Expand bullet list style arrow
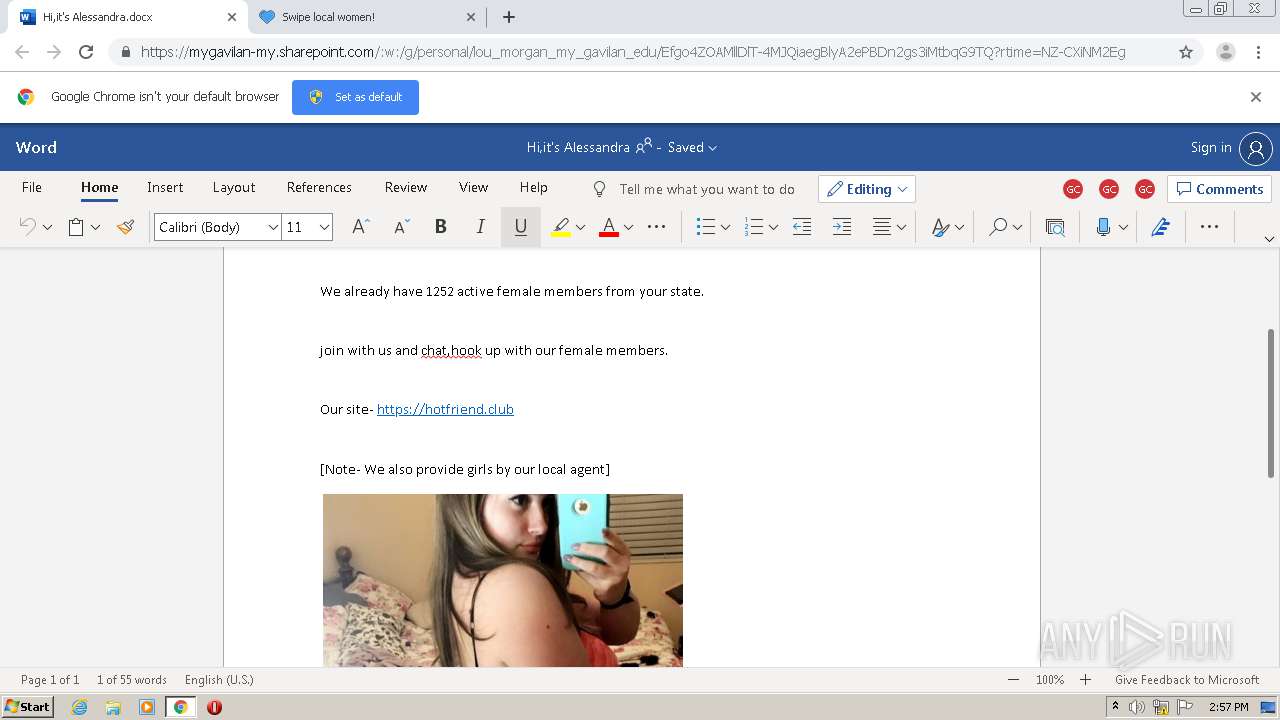 tap(725, 227)
